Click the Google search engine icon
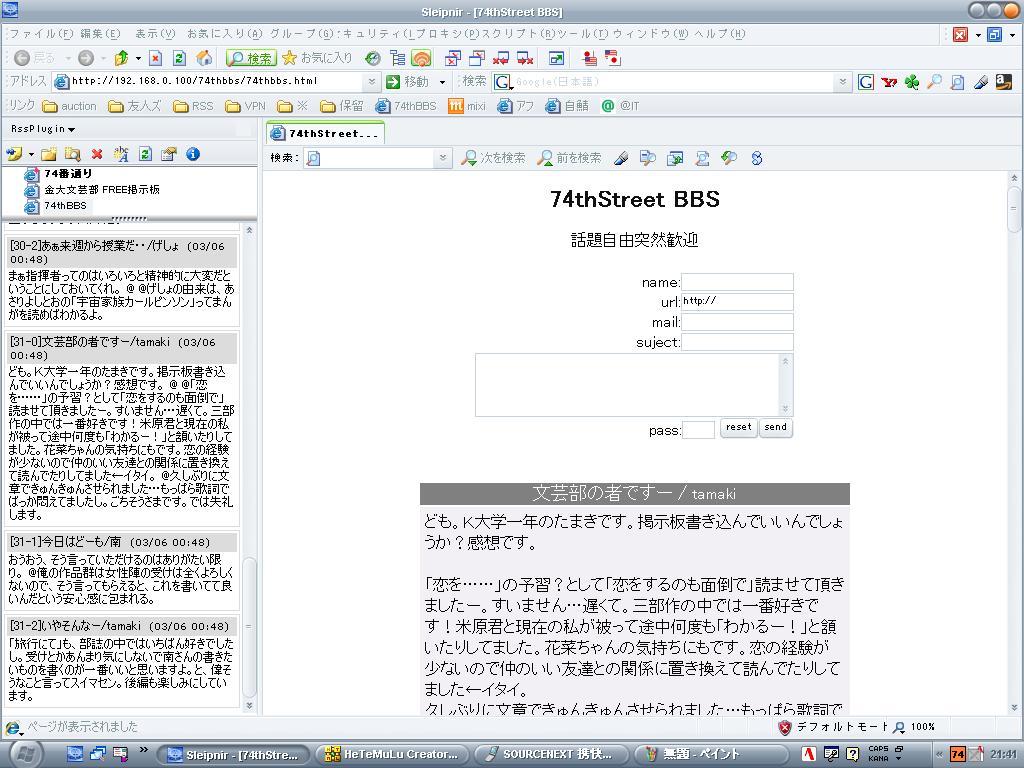 pos(866,82)
